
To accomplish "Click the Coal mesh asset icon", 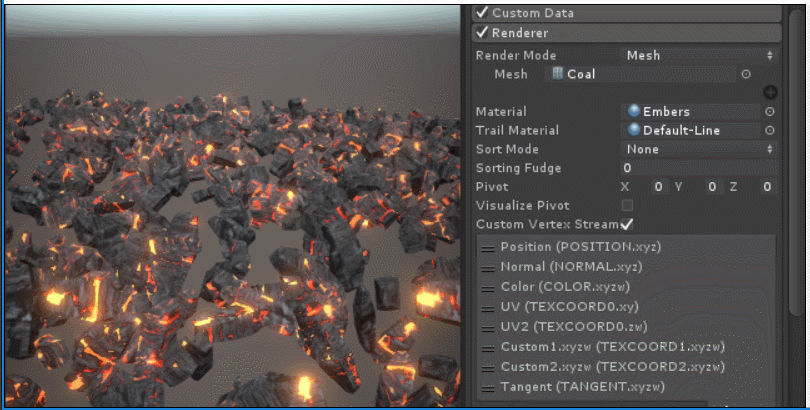I will coord(557,73).
